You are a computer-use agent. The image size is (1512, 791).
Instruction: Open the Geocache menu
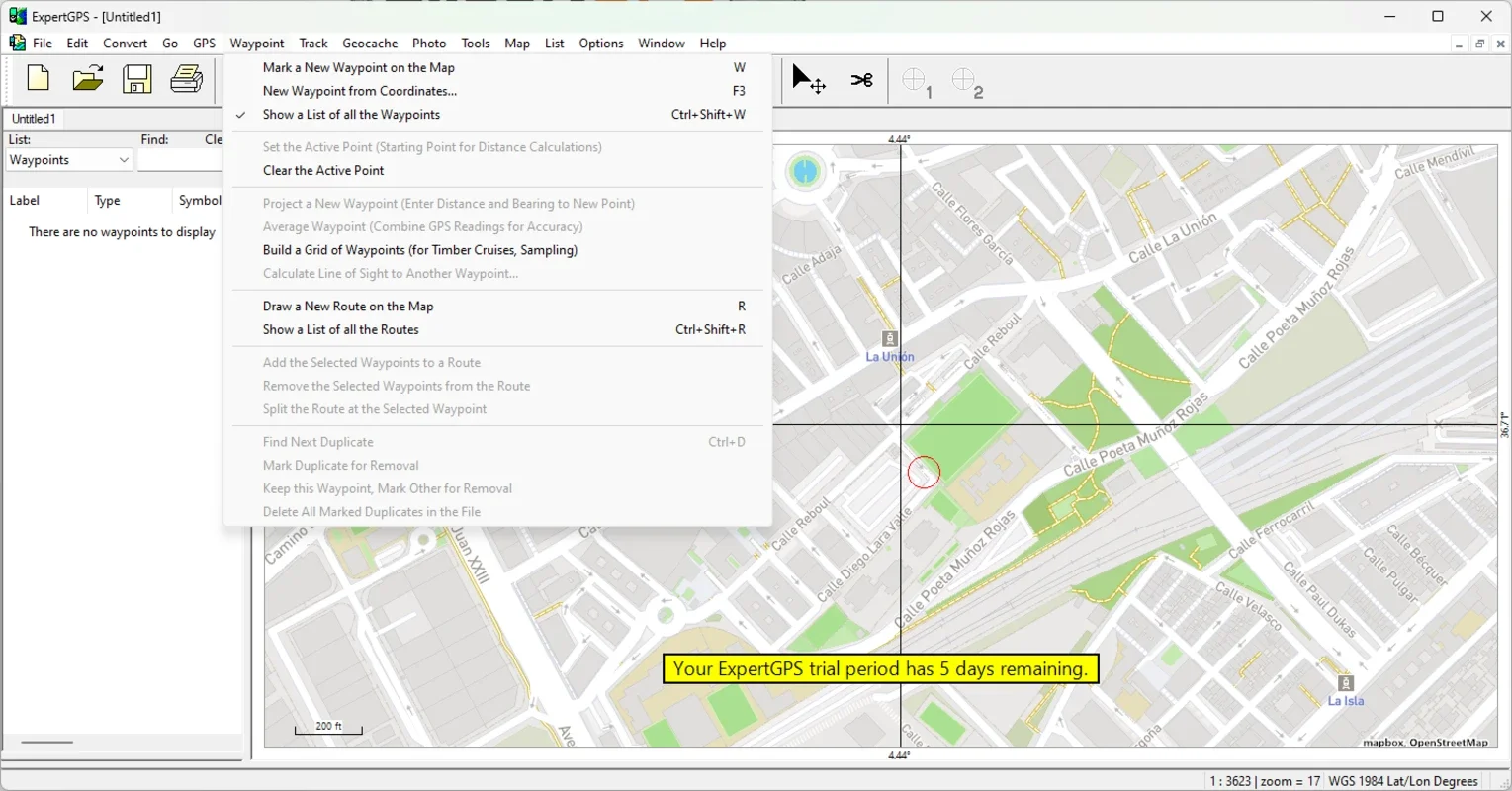click(370, 44)
